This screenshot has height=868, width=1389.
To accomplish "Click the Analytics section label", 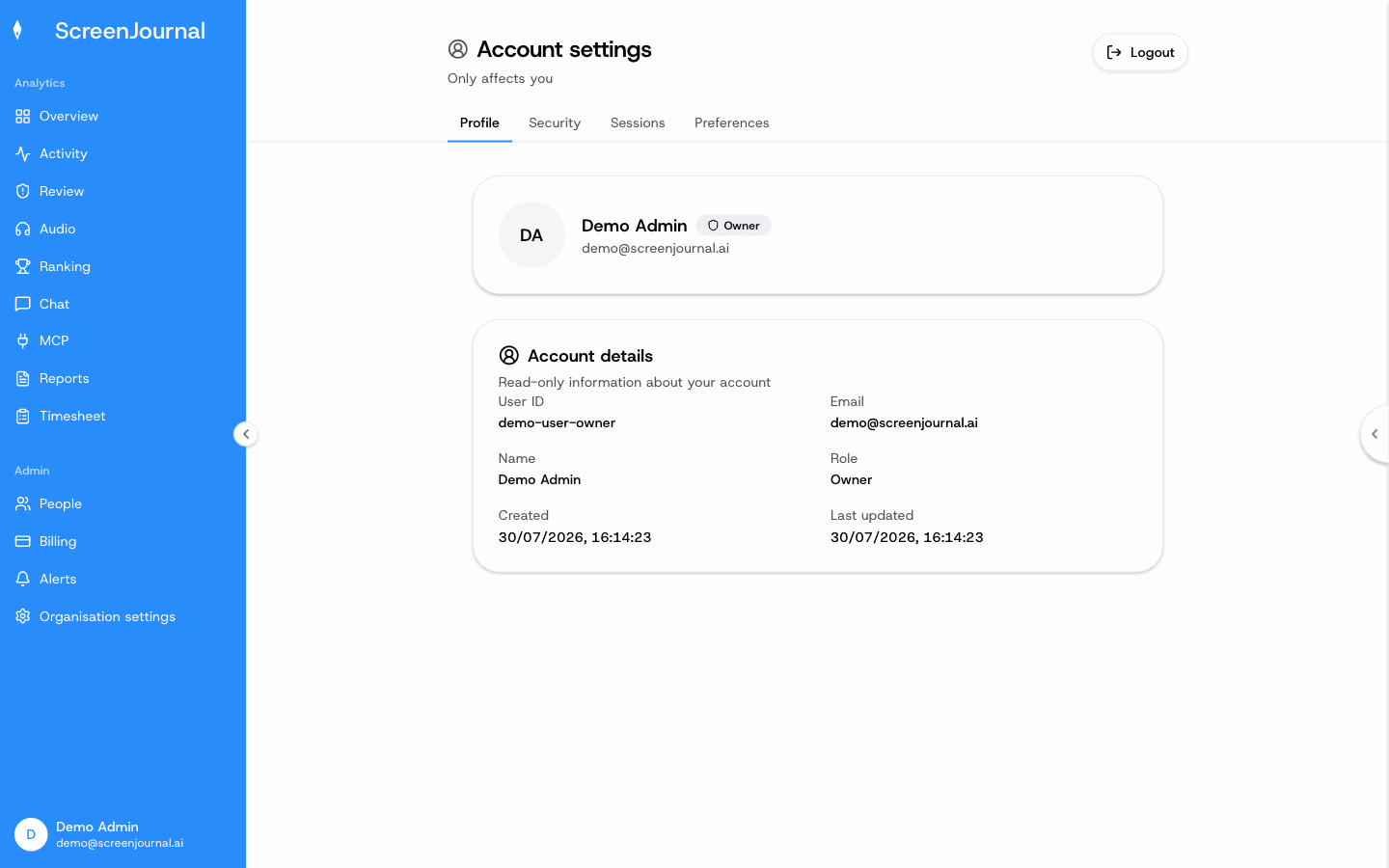I will [40, 83].
